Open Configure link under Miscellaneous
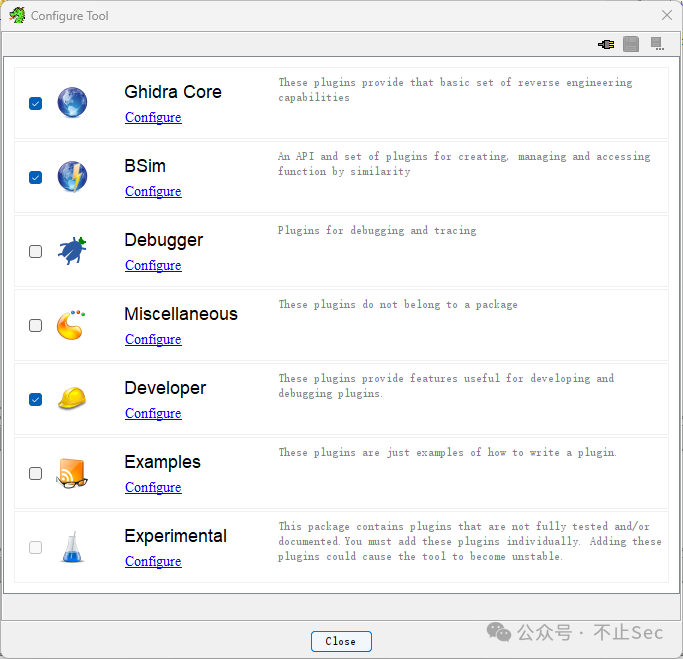Screen dimensions: 683x659 point(153,339)
